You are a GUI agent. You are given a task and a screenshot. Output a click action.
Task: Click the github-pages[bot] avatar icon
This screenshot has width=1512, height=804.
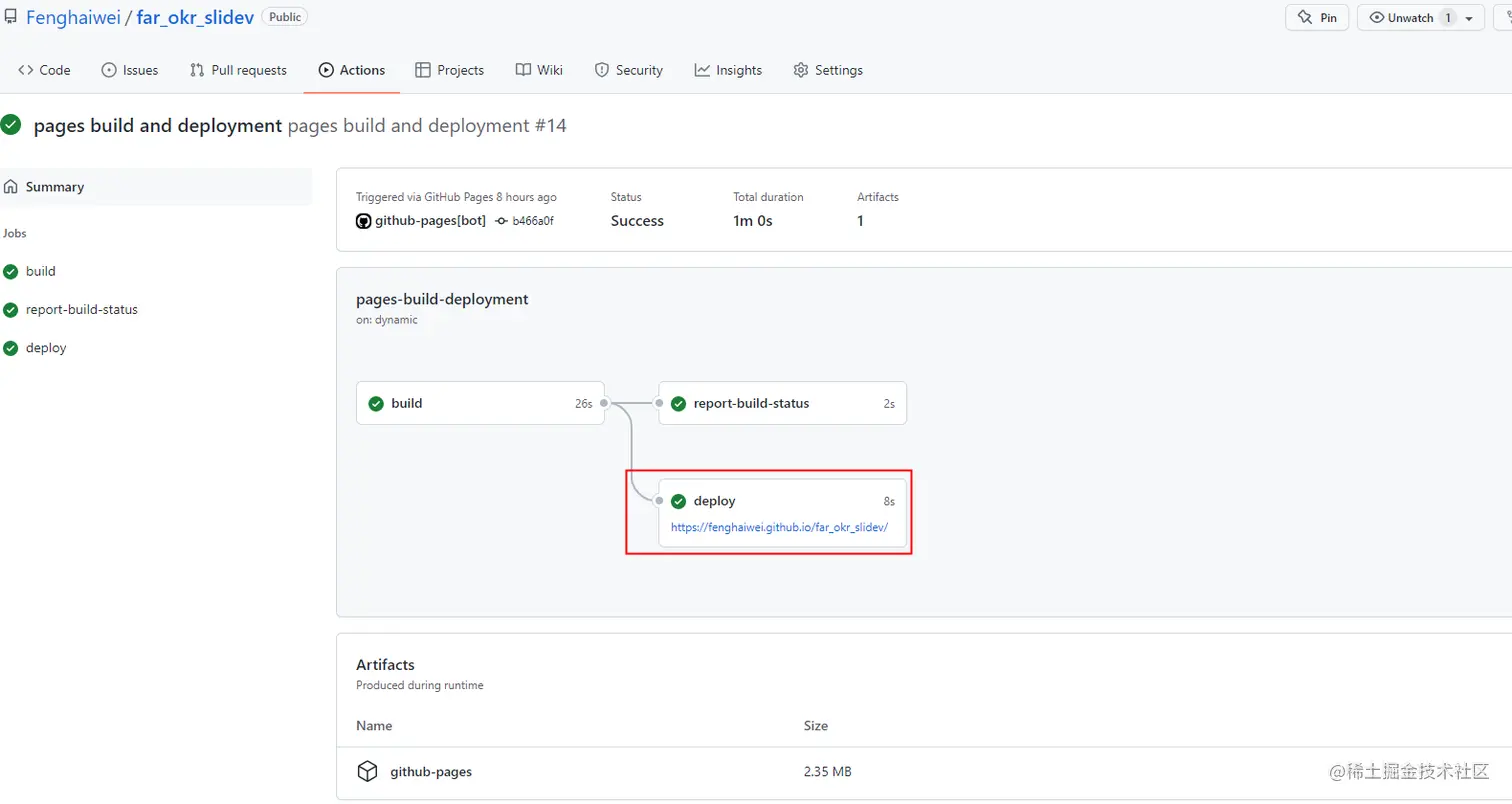click(364, 221)
